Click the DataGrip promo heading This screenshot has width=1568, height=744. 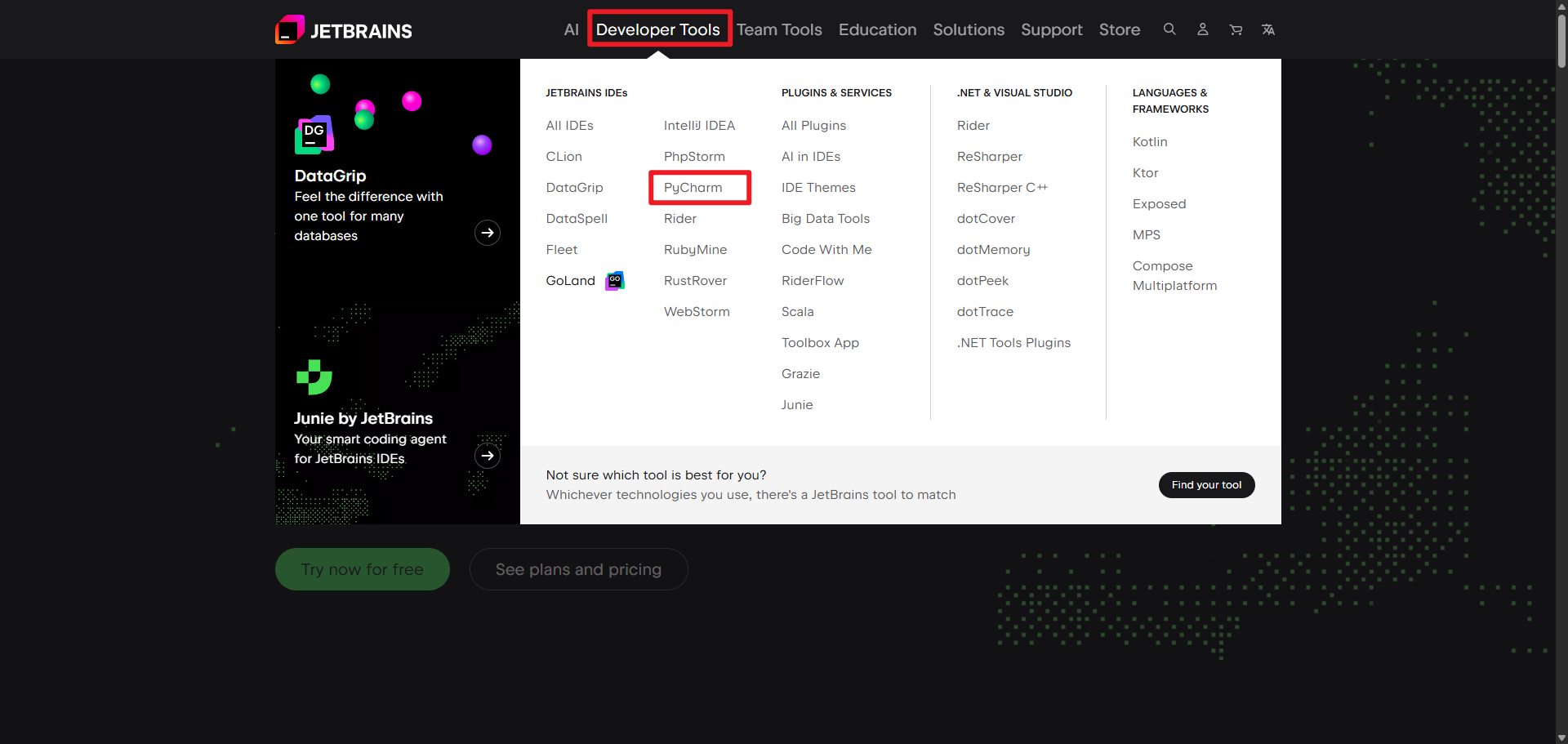click(x=331, y=176)
